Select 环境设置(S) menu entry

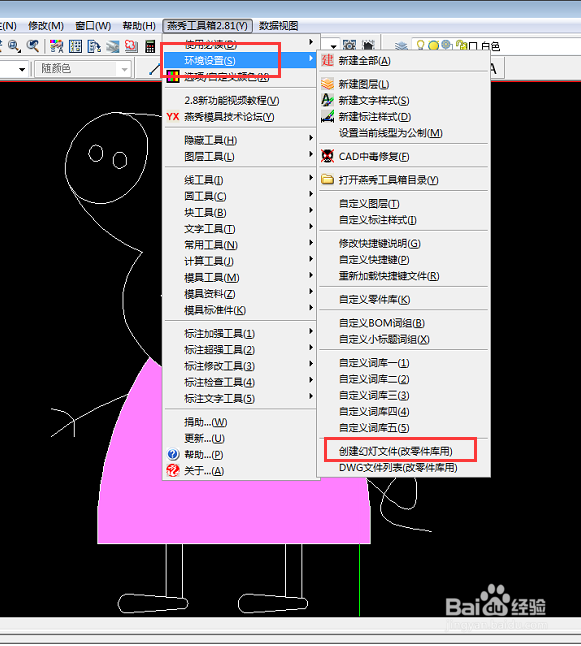[x=239, y=61]
